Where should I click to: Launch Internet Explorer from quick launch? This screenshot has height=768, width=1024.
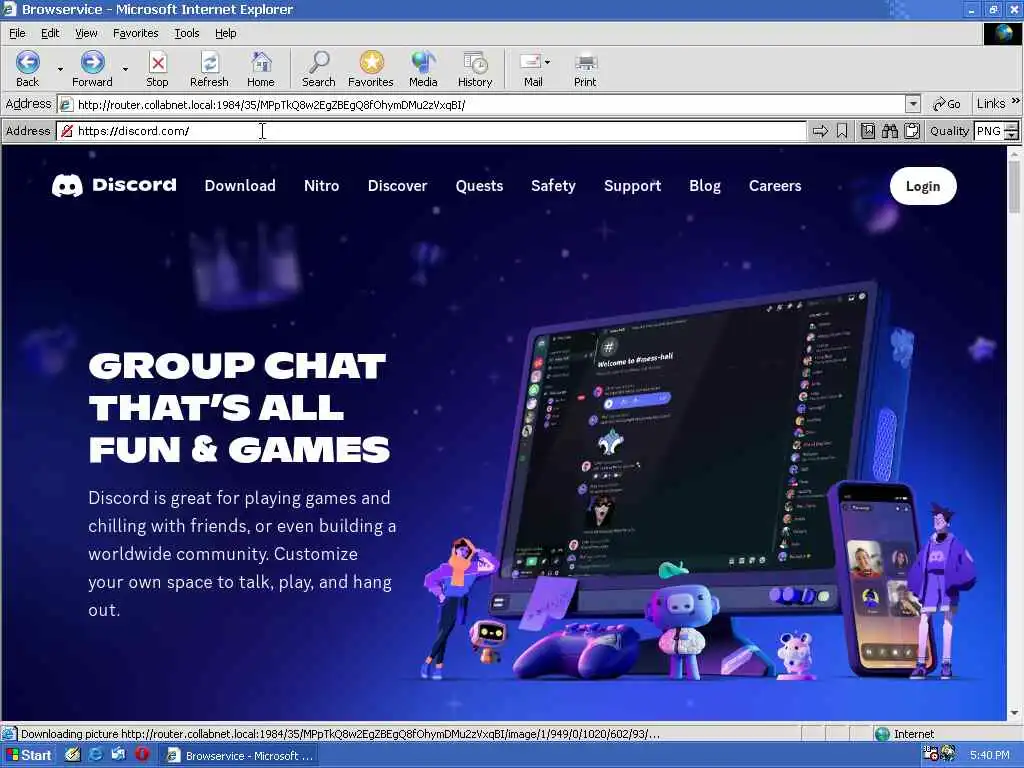click(x=95, y=755)
